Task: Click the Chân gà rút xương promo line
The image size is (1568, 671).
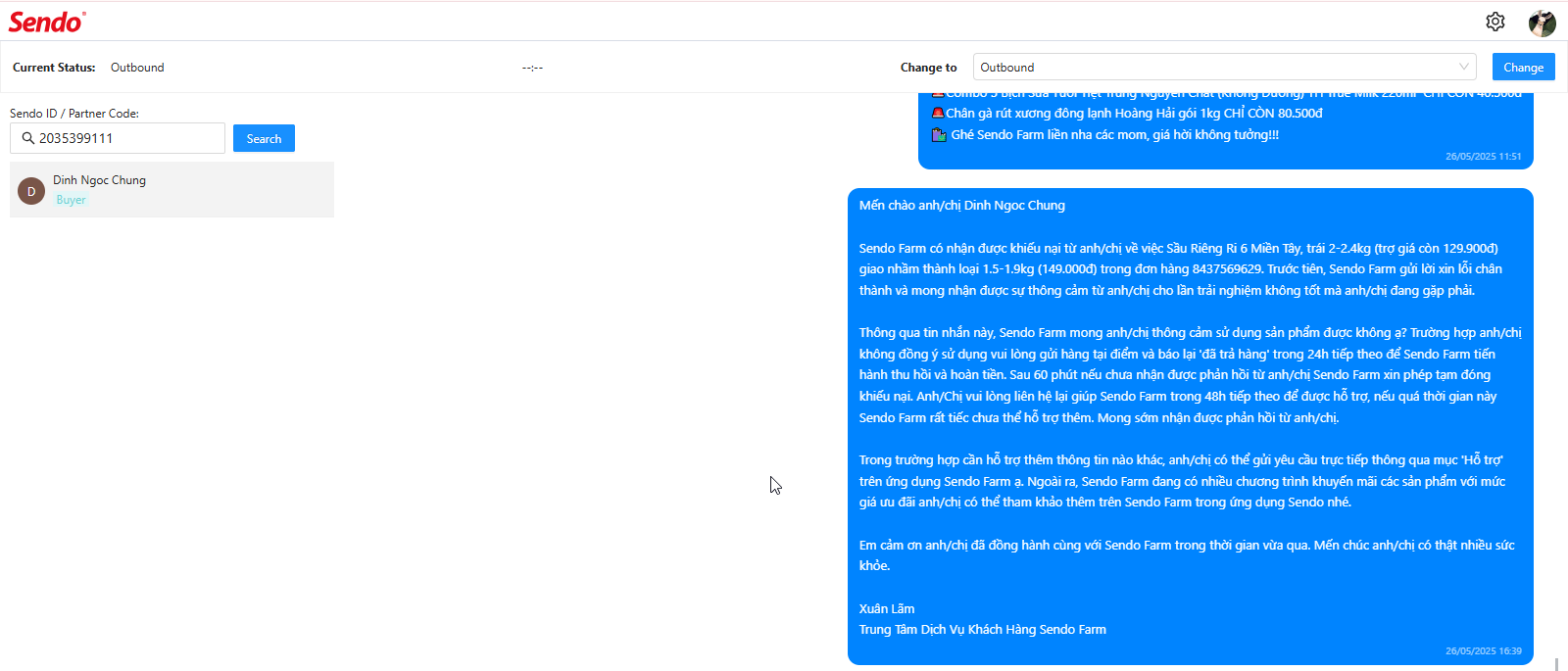Action: pos(1127,113)
